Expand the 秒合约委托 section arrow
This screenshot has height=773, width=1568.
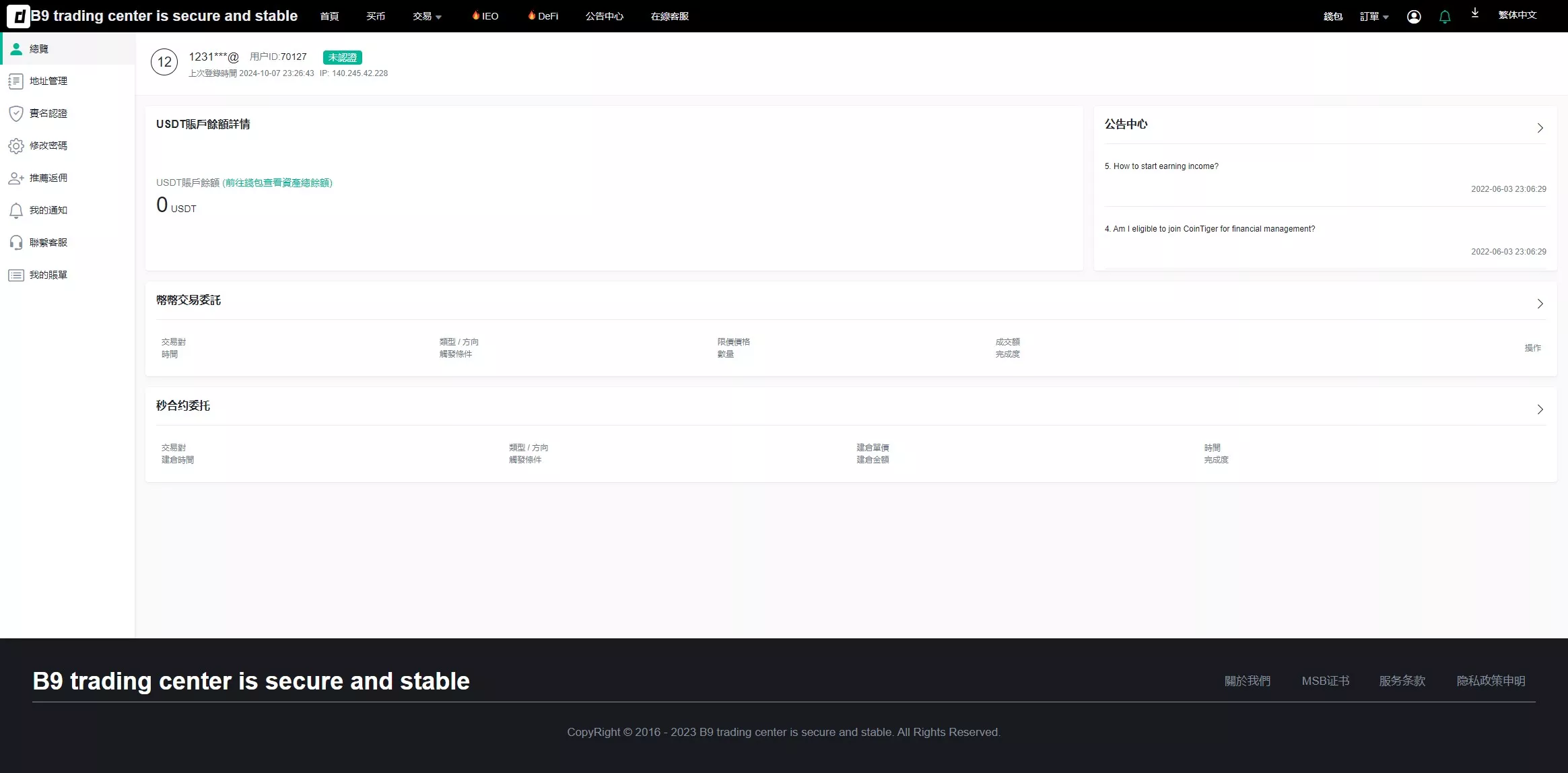1540,409
